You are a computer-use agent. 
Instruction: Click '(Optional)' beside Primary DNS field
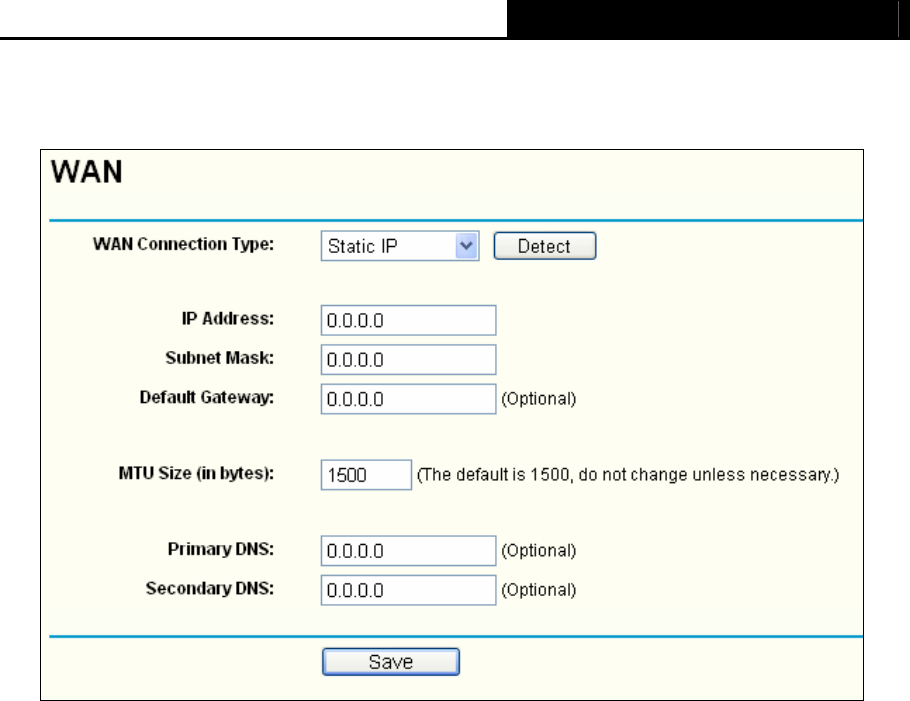click(x=539, y=551)
